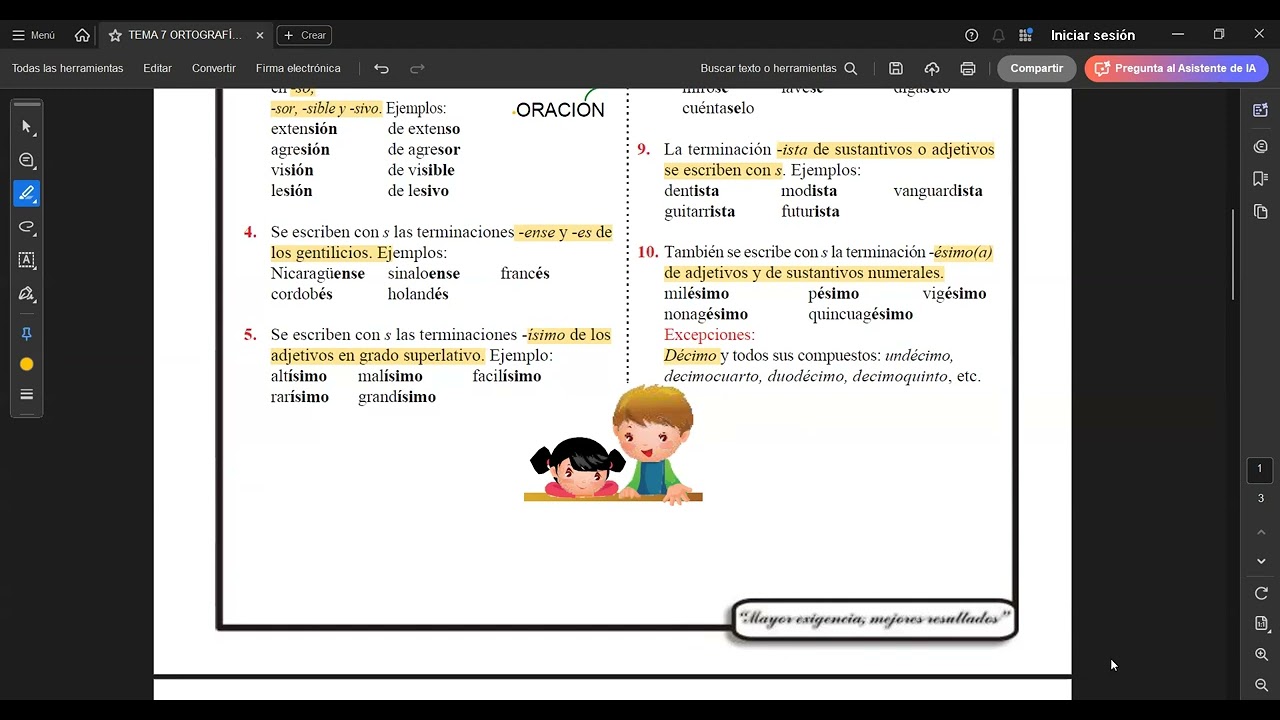Toggle the pin on the quick toolbar
Screen dimensions: 1280x720
coord(27,334)
